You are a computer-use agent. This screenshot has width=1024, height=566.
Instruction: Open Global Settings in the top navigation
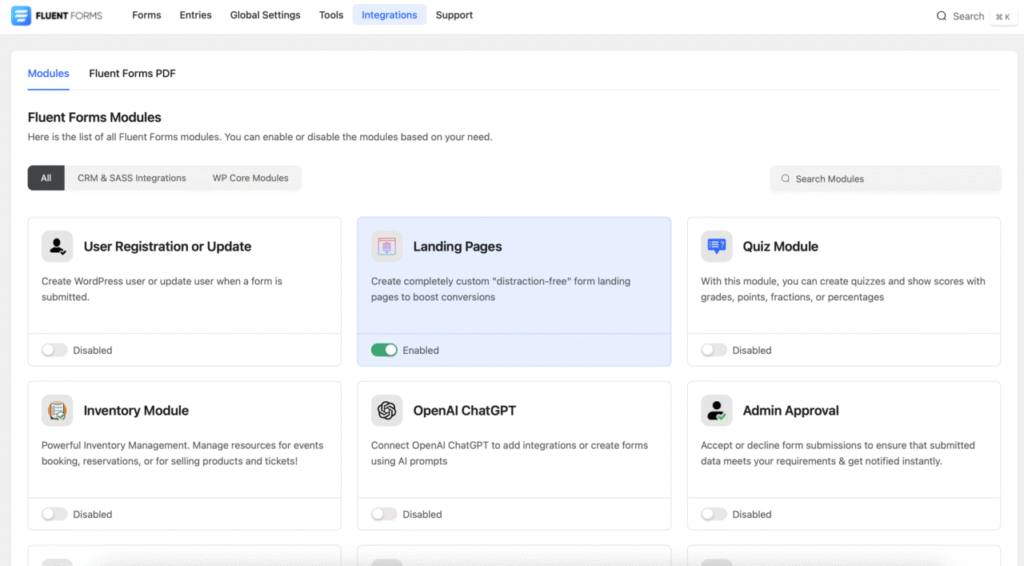click(265, 15)
